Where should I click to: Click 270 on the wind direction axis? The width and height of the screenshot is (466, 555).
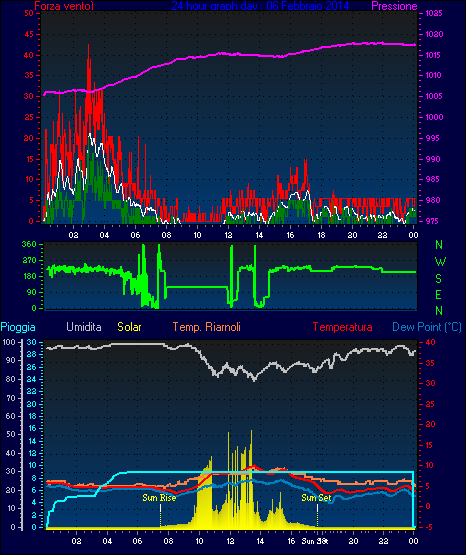click(29, 261)
